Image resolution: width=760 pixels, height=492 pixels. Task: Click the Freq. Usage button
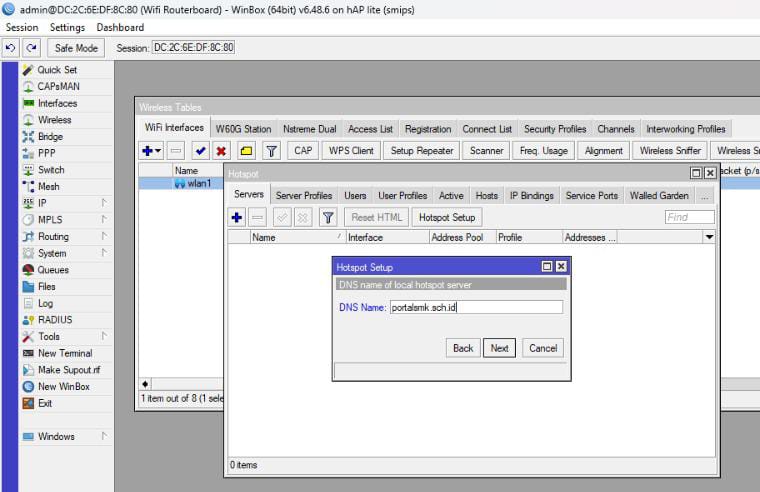[x=544, y=151]
